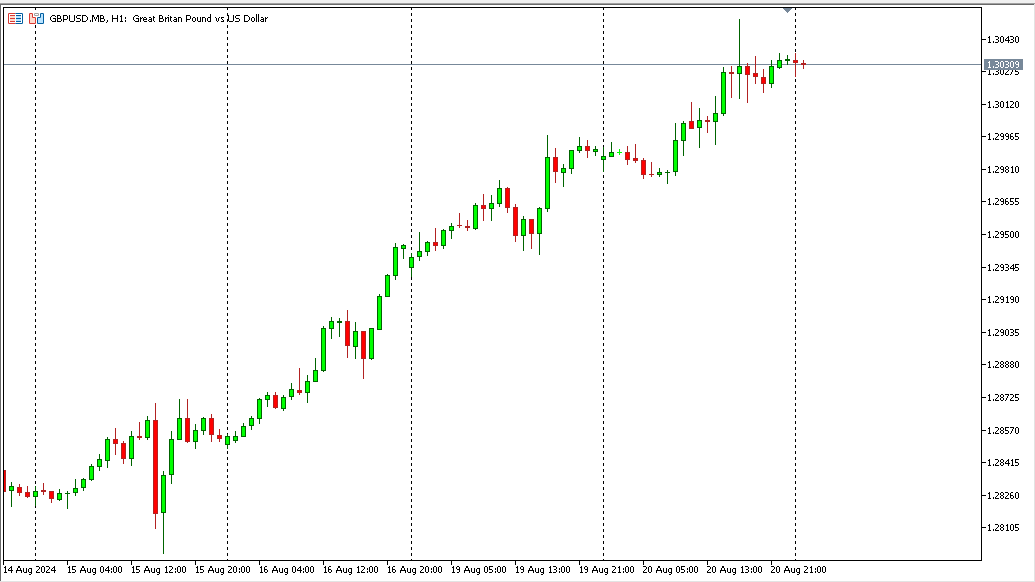Click the 1.28570 price axis label
This screenshot has height=582, width=1035.
pyautogui.click(x=1003, y=430)
